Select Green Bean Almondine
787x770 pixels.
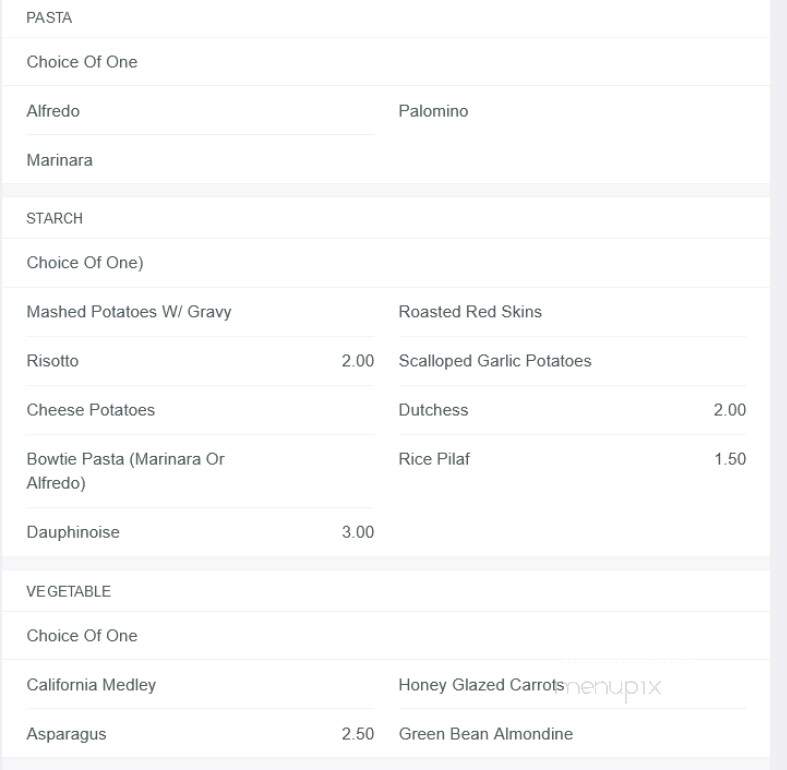point(486,734)
